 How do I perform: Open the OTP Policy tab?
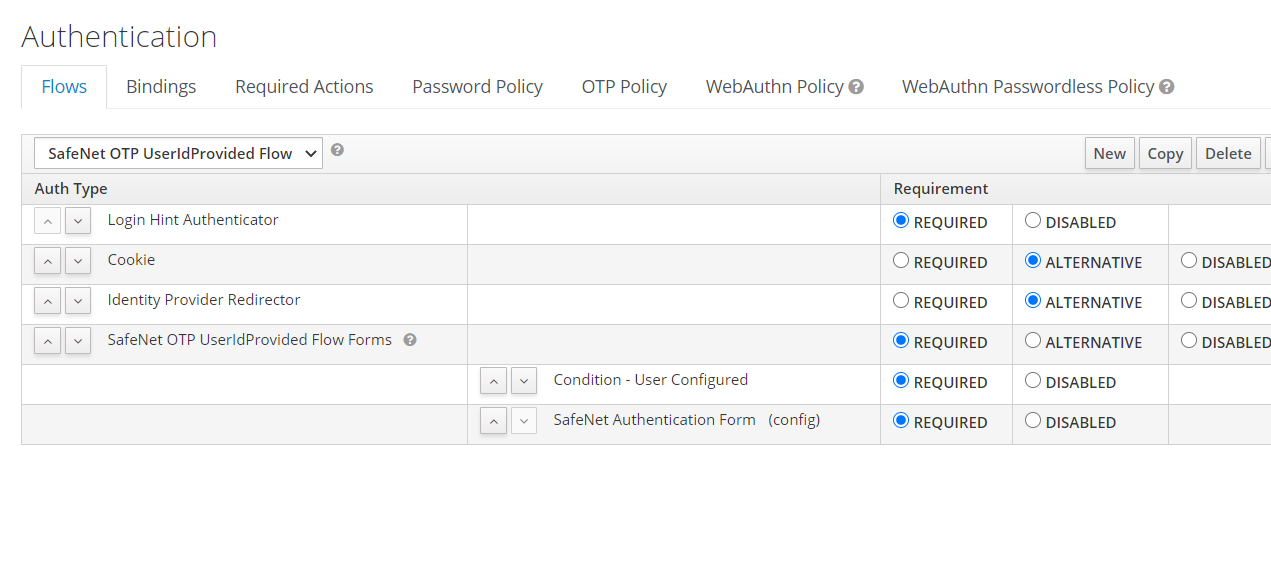(624, 87)
